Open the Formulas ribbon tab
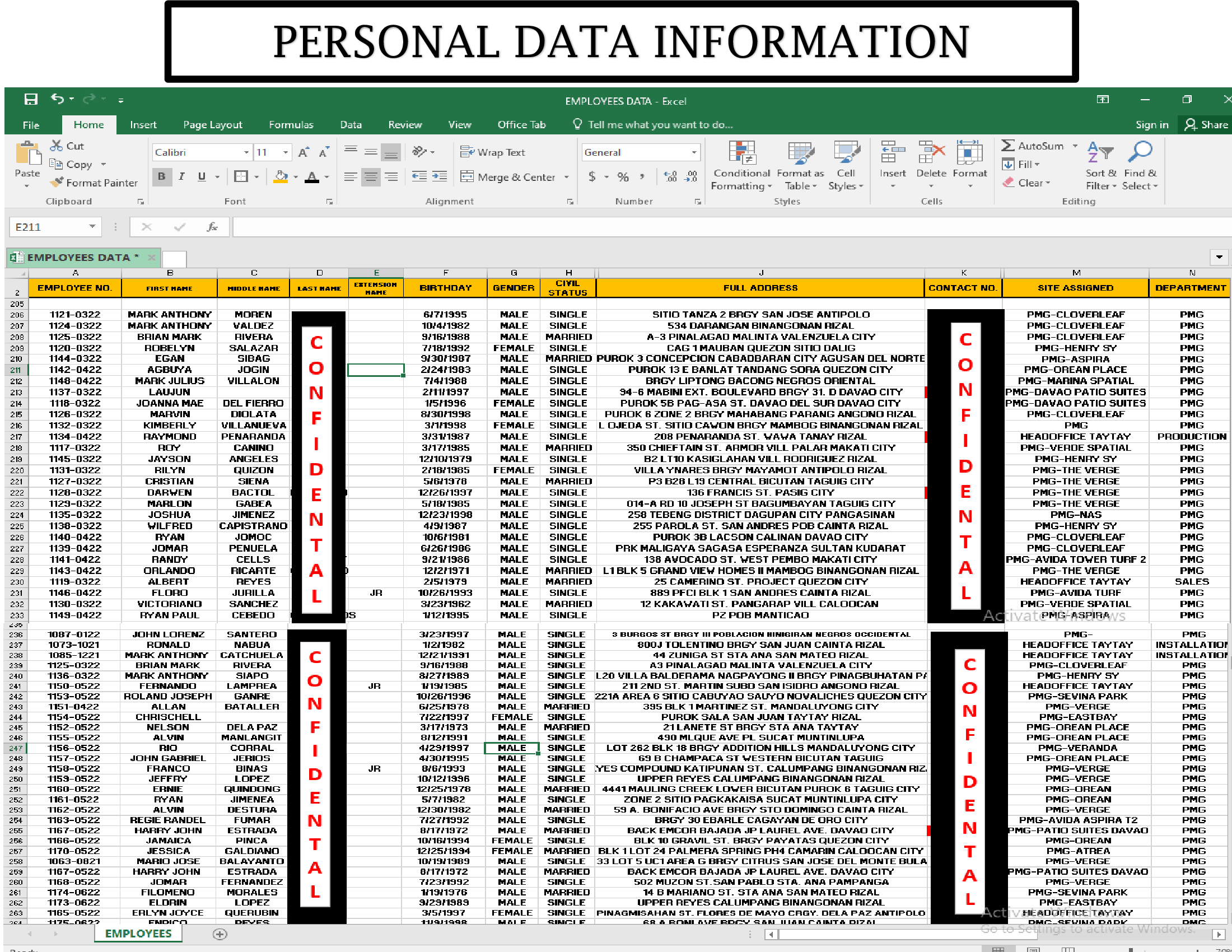The height and width of the screenshot is (952, 1232). [x=291, y=125]
